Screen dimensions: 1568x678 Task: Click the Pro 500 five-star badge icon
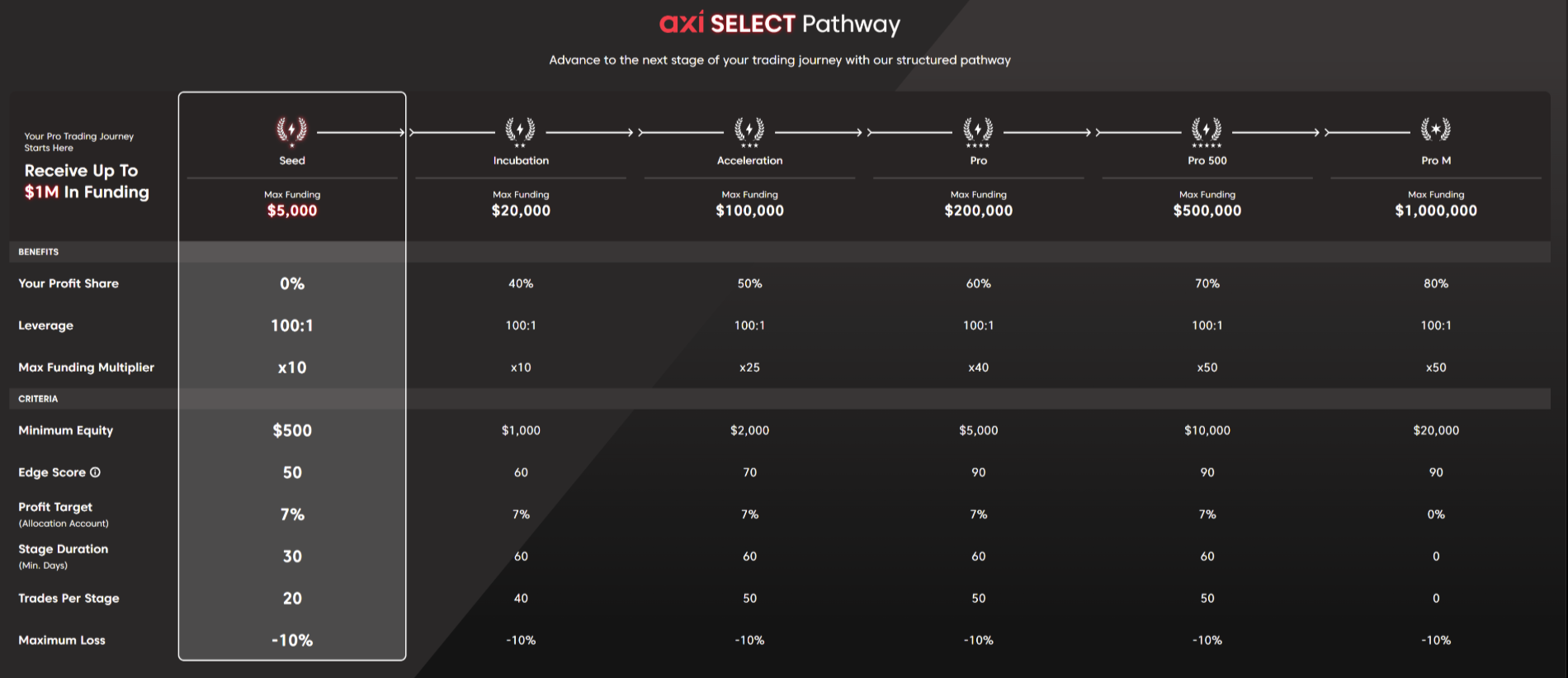click(x=1207, y=130)
